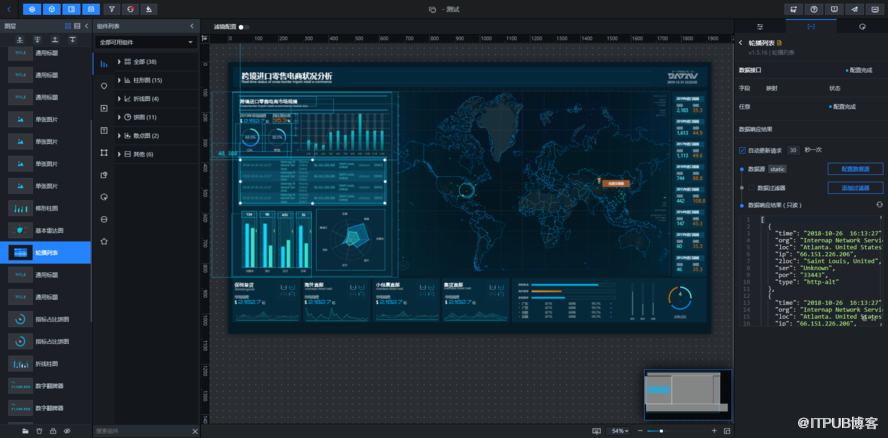The height and width of the screenshot is (438, 888).
Task: Select the media play component category icon
Action: coord(104,107)
